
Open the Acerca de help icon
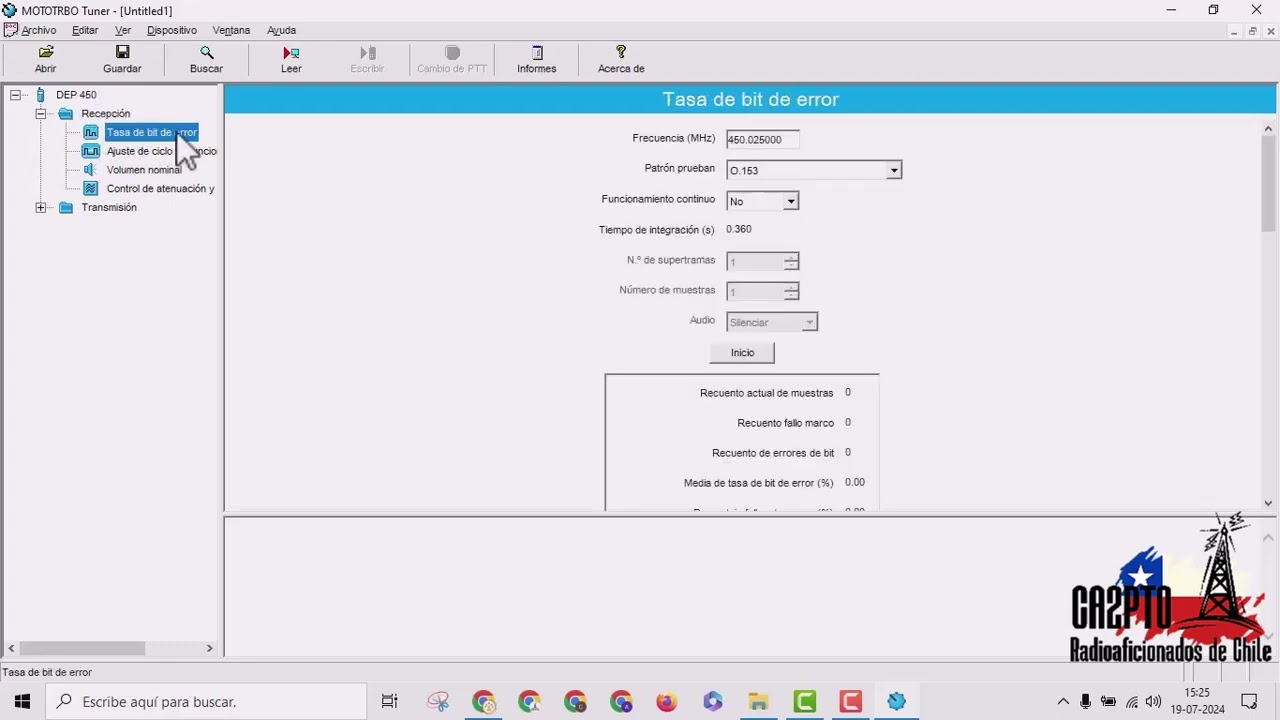[621, 52]
